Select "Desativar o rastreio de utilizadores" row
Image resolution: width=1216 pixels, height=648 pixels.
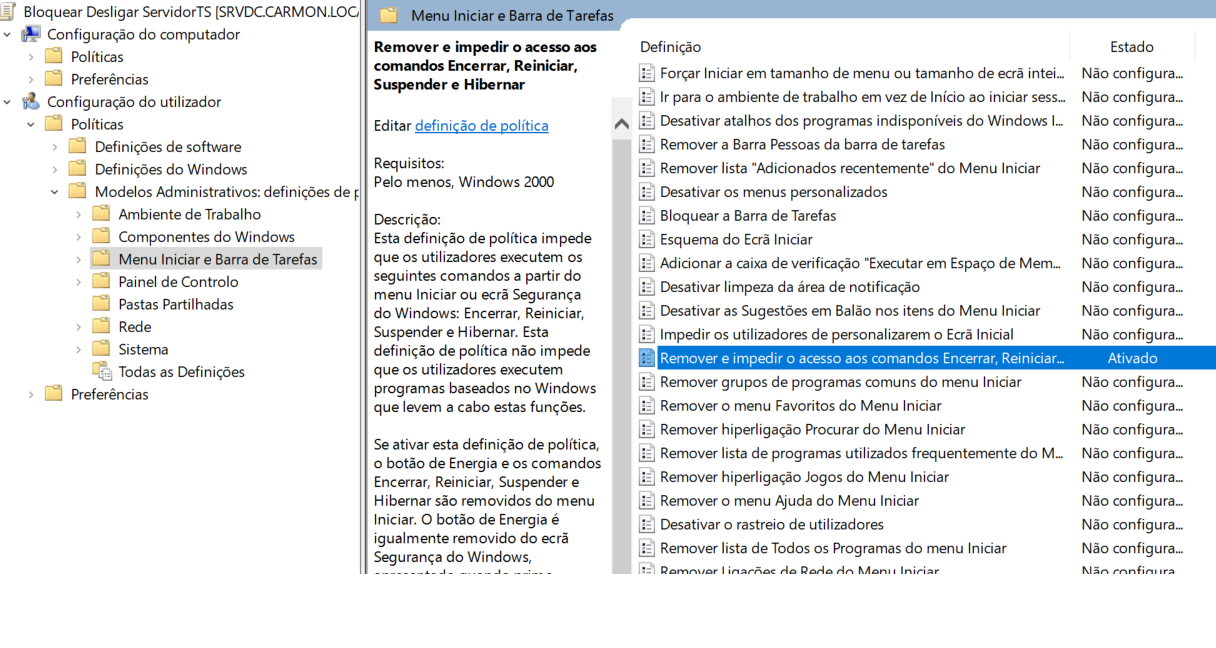[925, 525]
